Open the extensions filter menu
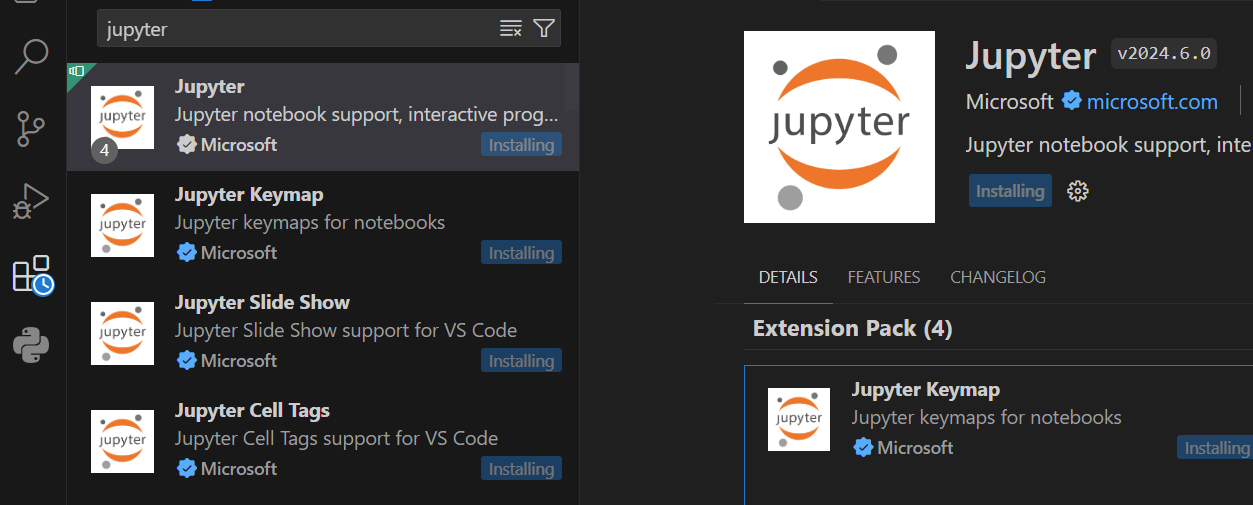Image resolution: width=1253 pixels, height=505 pixels. pyautogui.click(x=543, y=28)
